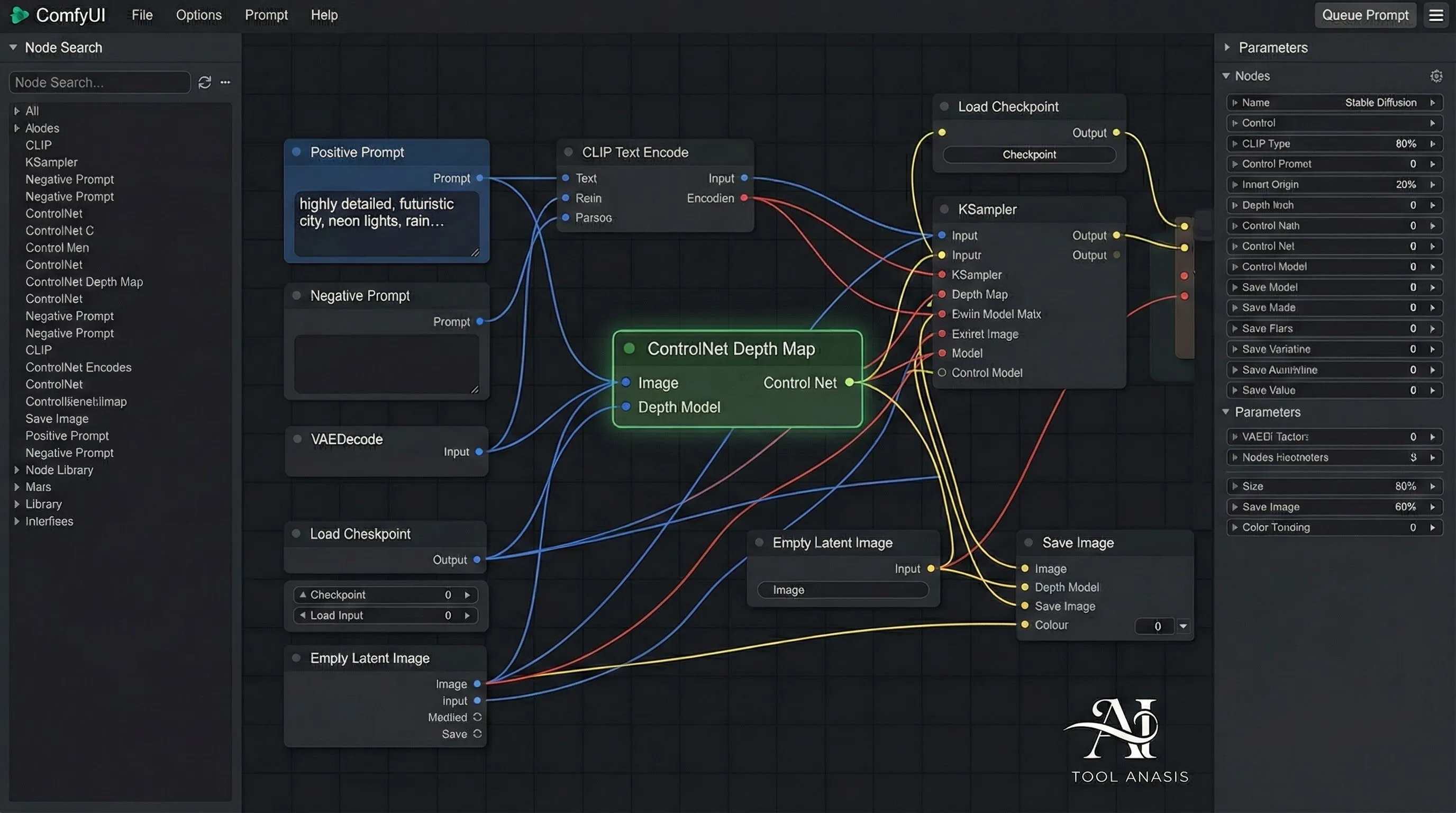Click the green status dot on ControlNet Depth Map
The height and width of the screenshot is (813, 1456).
pyautogui.click(x=629, y=348)
